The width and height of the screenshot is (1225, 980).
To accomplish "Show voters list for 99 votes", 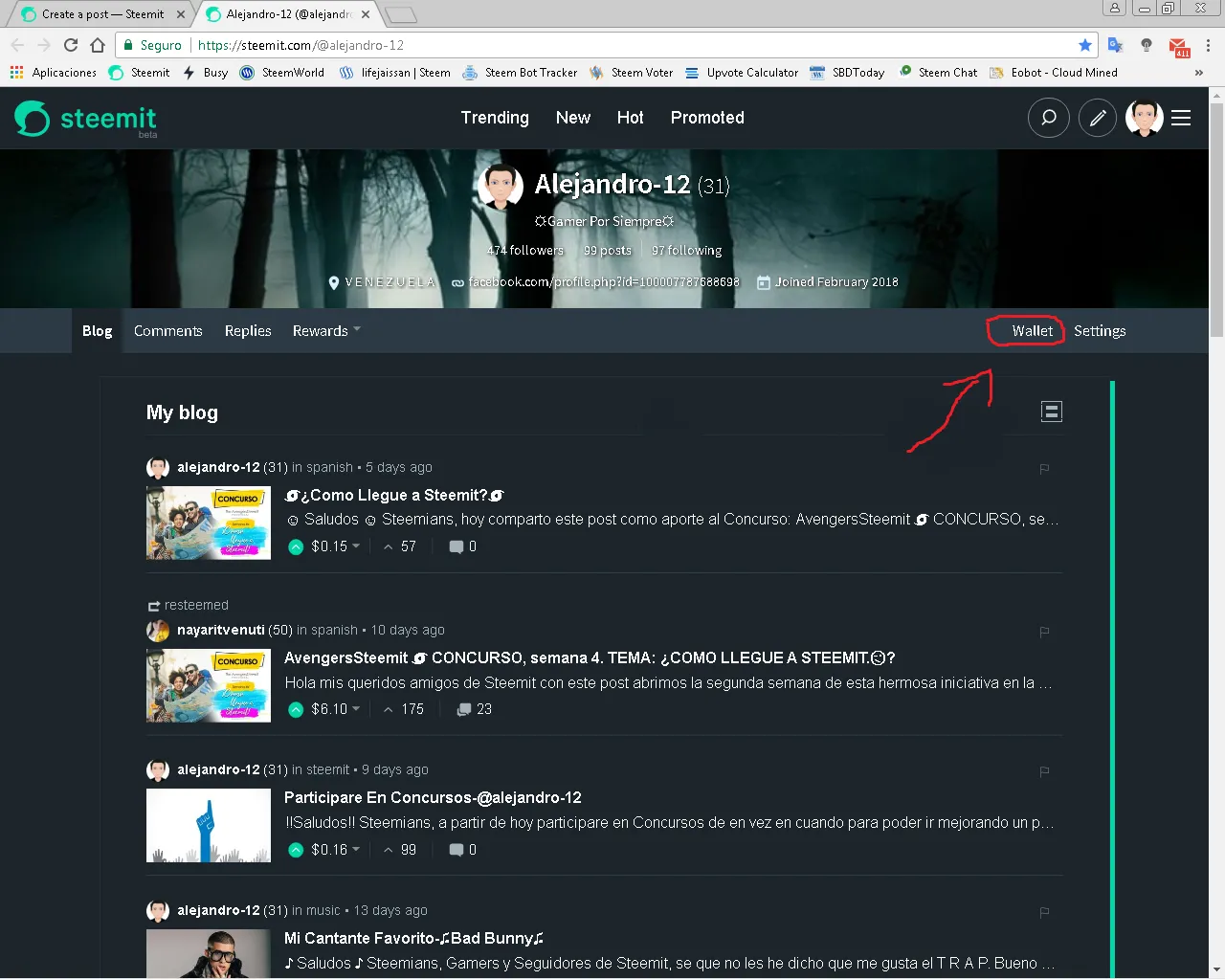I will tap(408, 850).
